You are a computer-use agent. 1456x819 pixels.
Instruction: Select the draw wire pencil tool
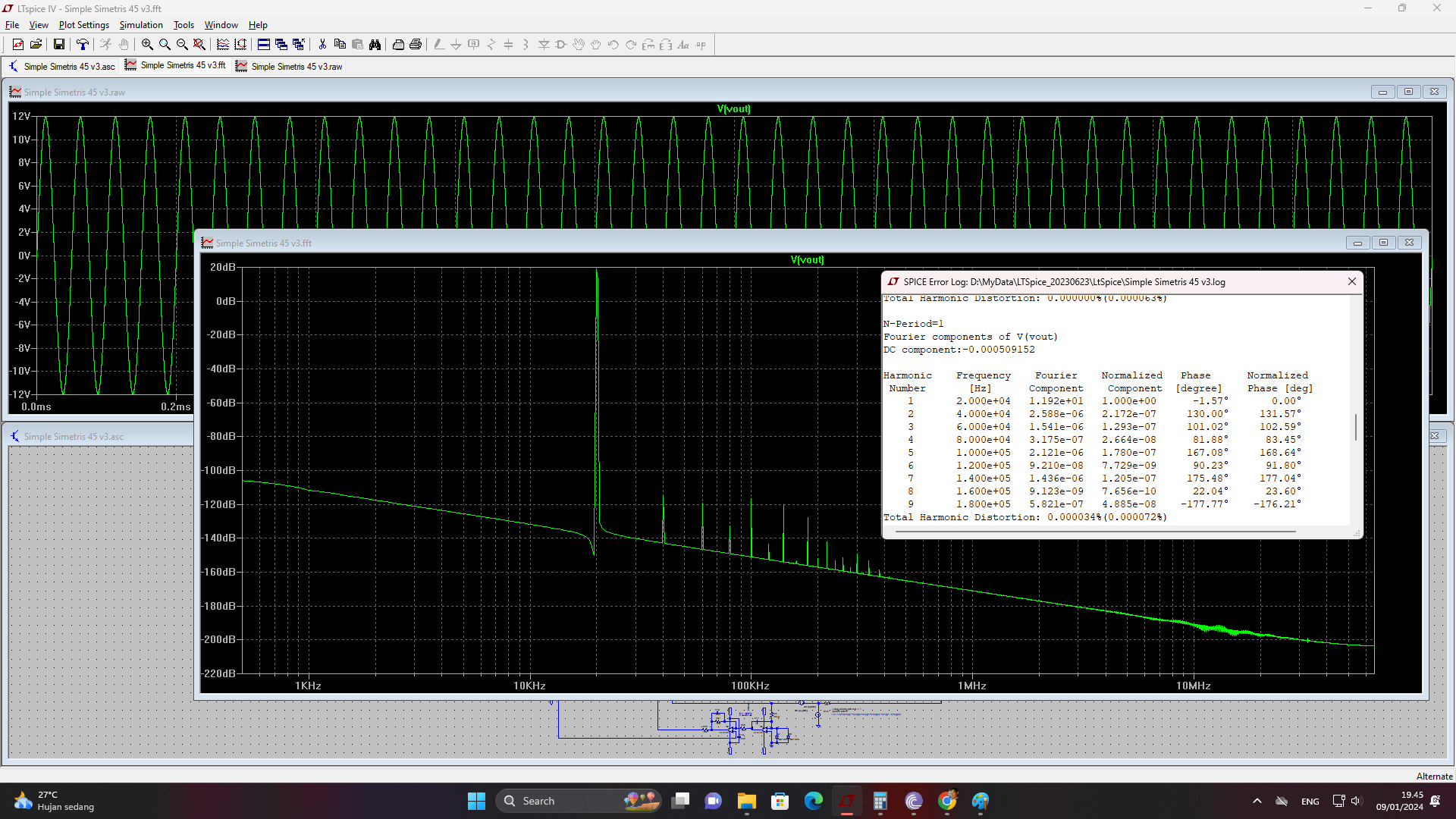click(439, 45)
